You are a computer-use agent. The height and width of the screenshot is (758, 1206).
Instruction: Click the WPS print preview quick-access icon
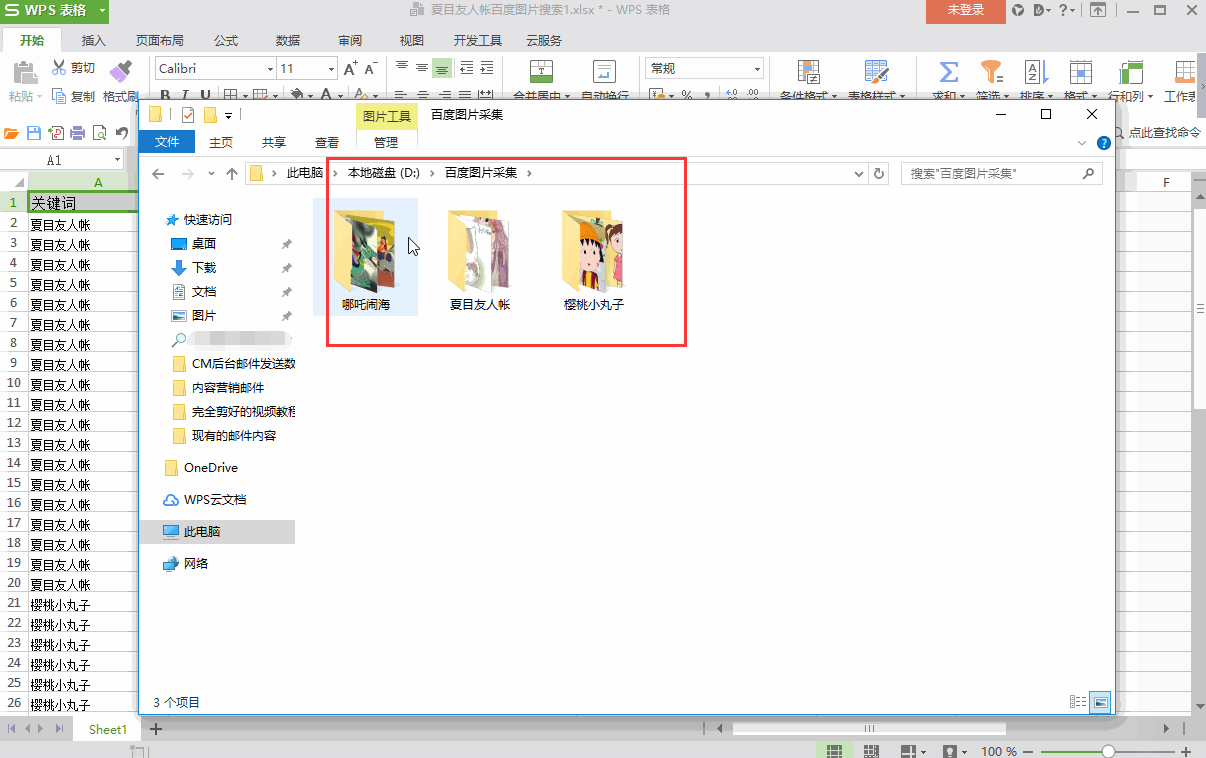coord(100,132)
